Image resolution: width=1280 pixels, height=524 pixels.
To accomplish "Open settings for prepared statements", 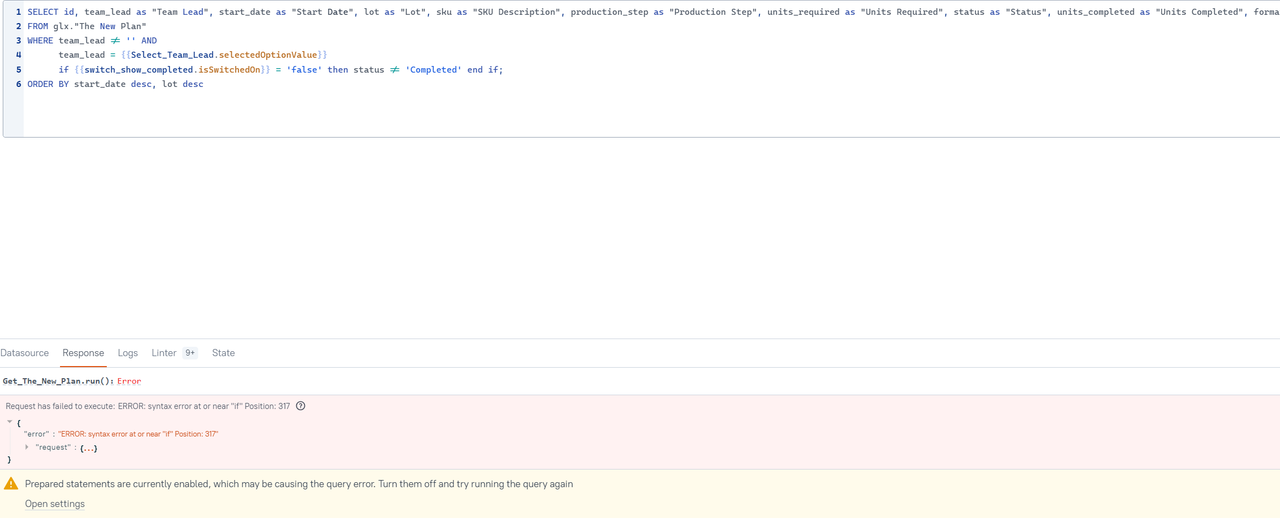I will 55,504.
